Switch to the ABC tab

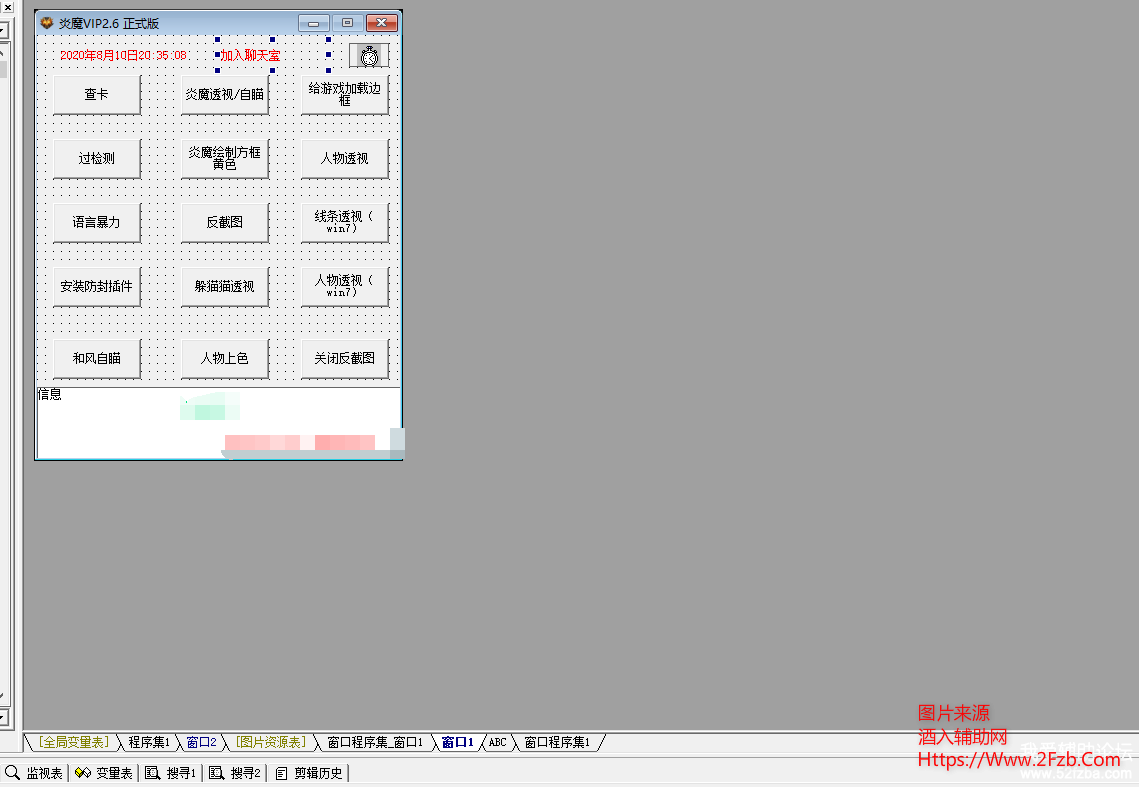pos(496,743)
